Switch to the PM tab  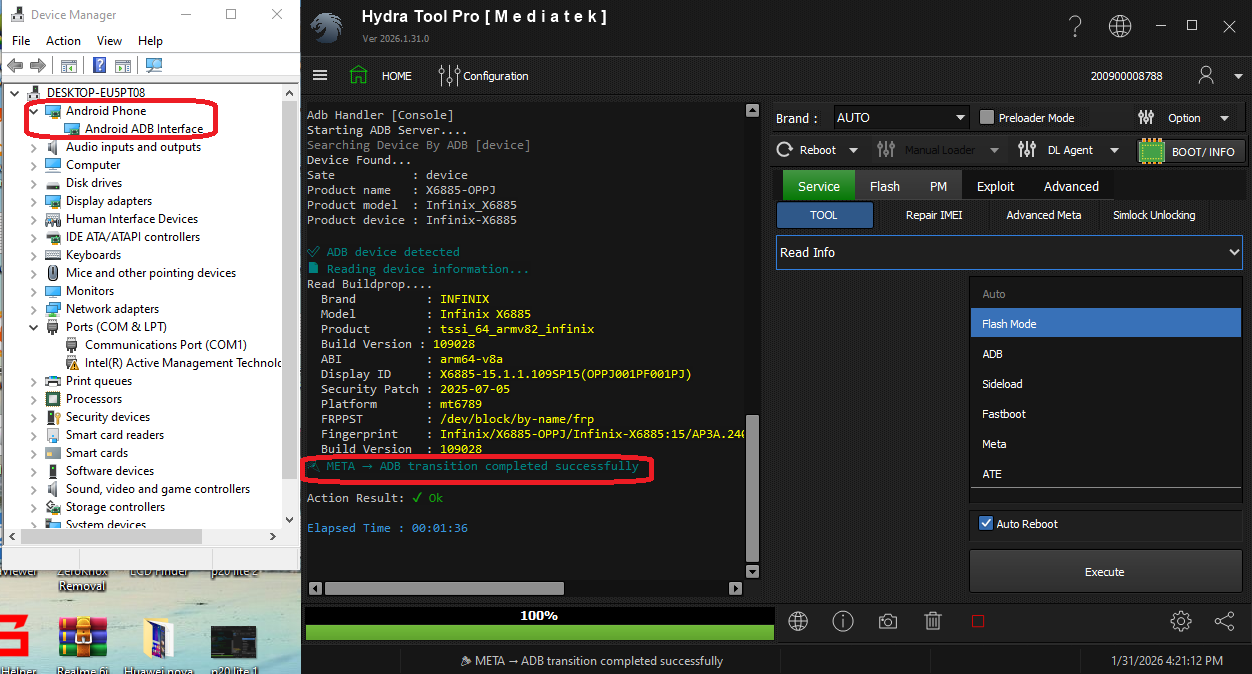pos(938,186)
